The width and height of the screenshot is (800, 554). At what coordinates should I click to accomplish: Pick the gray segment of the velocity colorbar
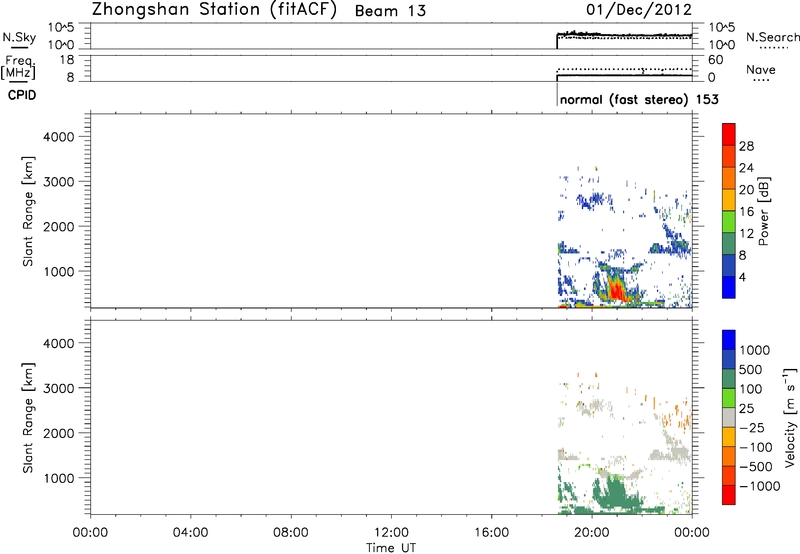point(729,418)
